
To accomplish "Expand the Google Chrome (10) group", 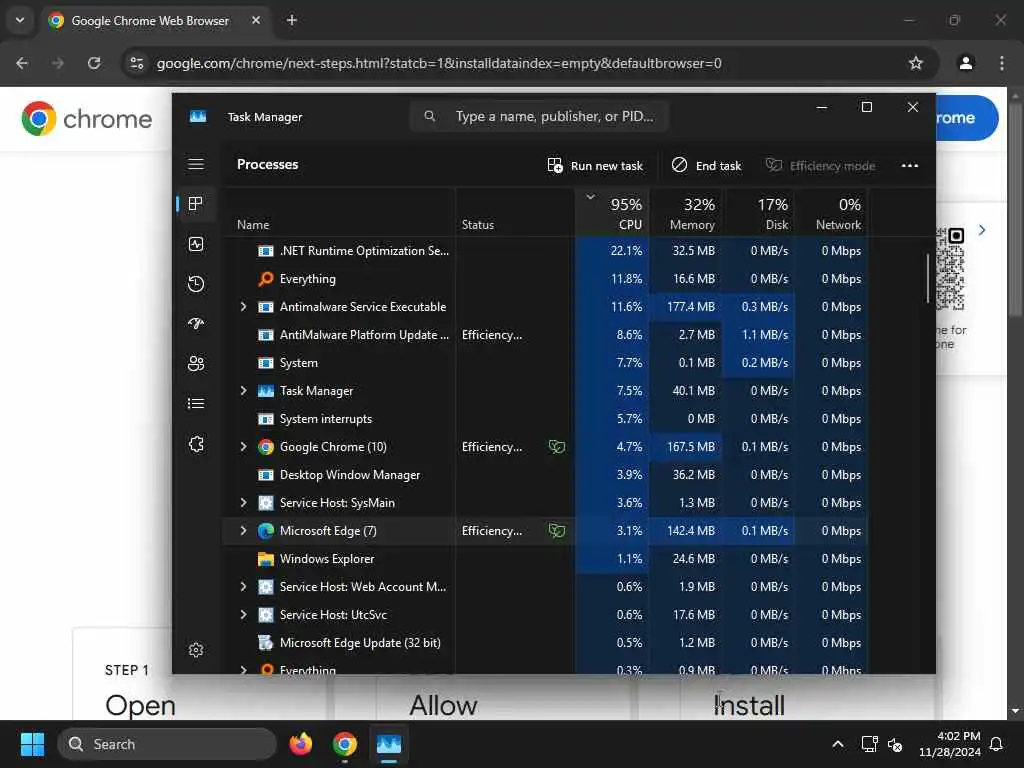I will [244, 447].
